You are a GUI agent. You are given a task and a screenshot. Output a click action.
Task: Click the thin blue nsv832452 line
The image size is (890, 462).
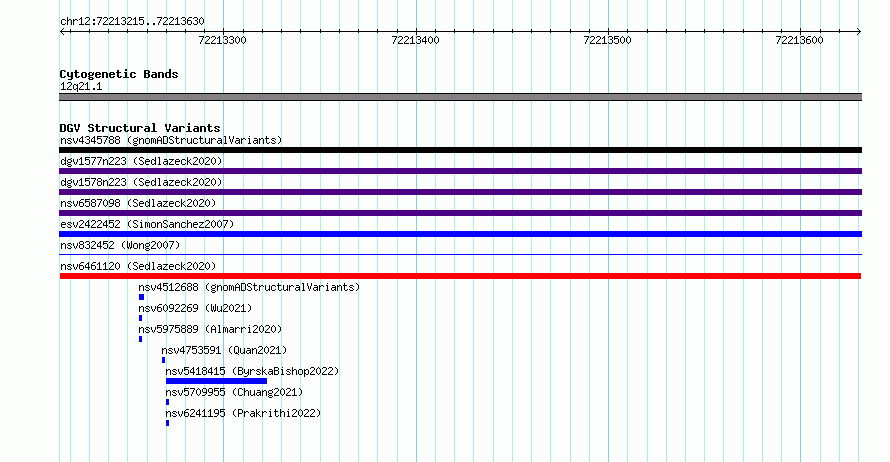tap(460, 254)
